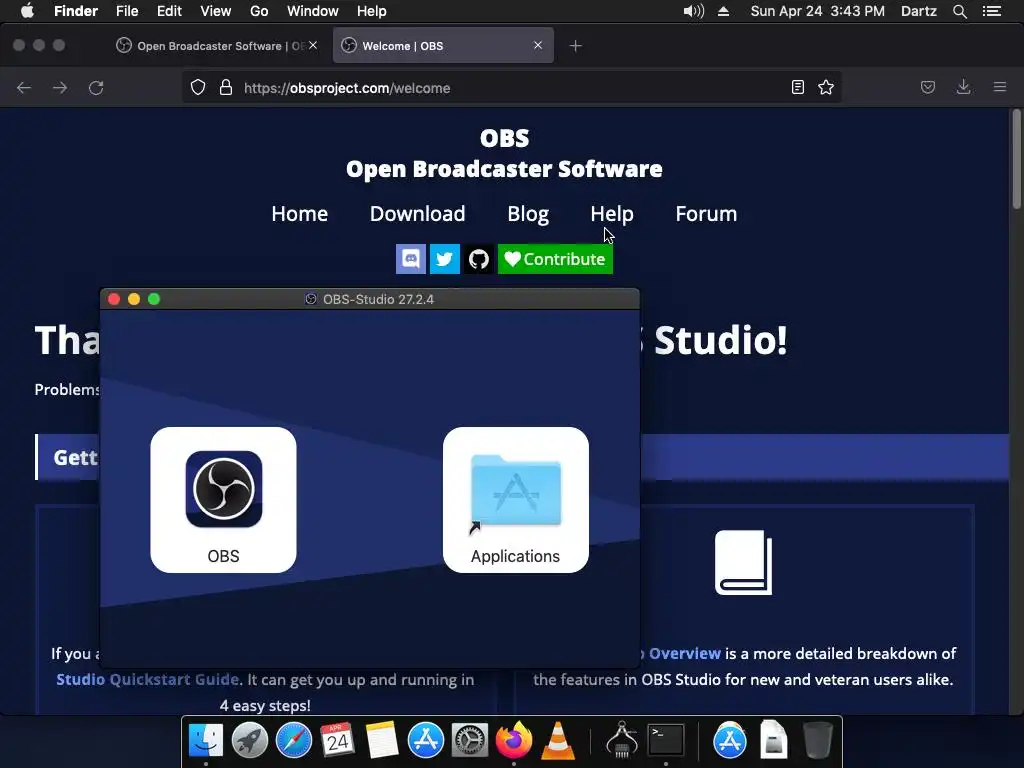Close the Open Broadcaster Software tab
Screen dimensions: 1024x768
(313, 45)
